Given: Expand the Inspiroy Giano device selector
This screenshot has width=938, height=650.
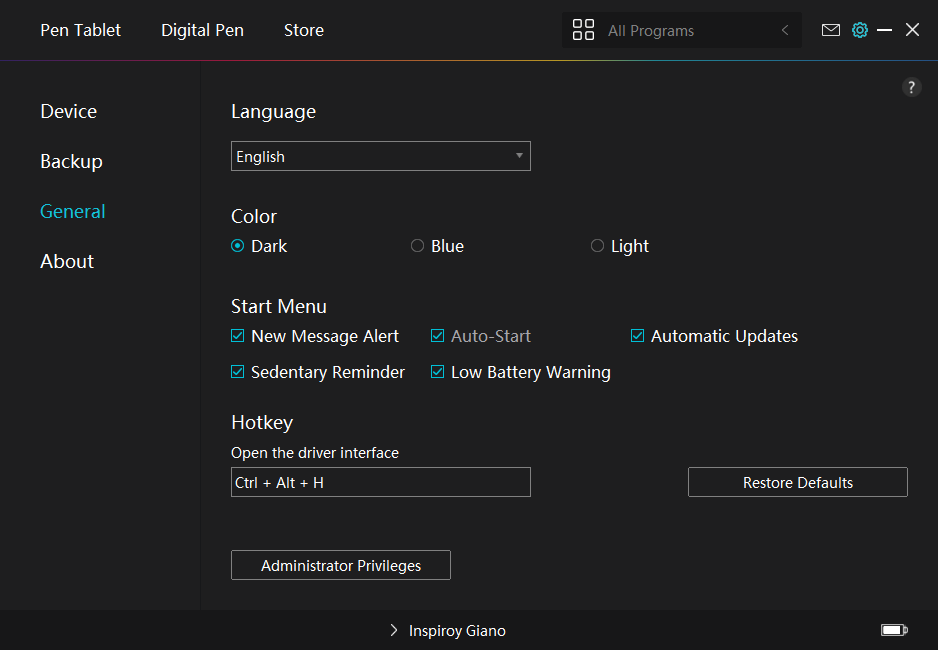Looking at the screenshot, I should 447,631.
